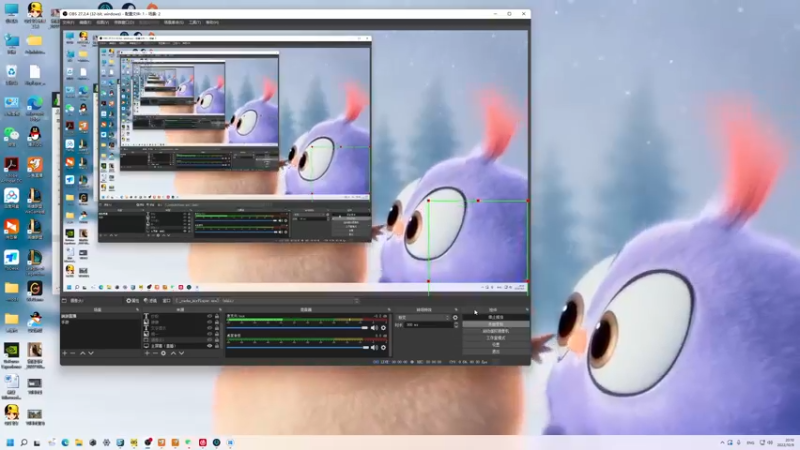The width and height of the screenshot is (800, 450).
Task: Open the Tools menu in OBS
Action: [x=195, y=22]
